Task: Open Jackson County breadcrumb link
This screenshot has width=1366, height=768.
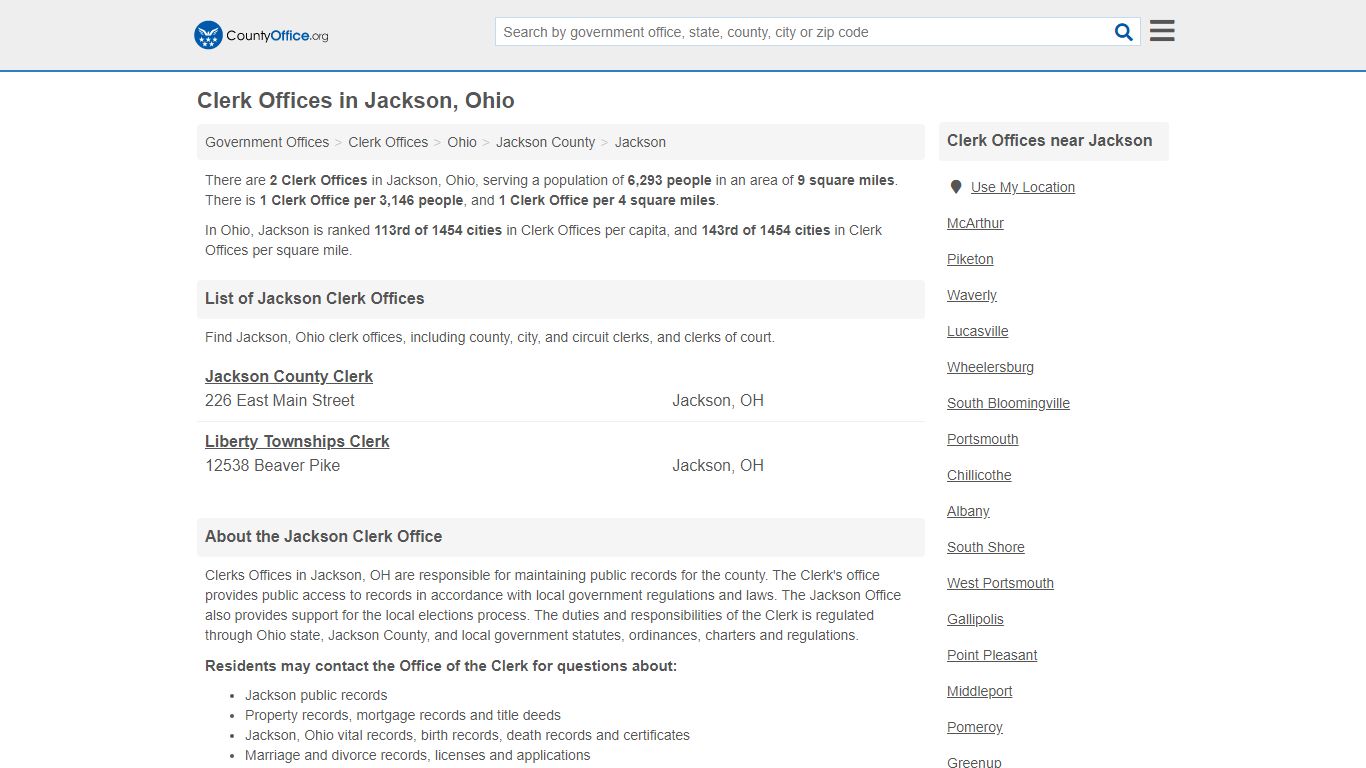Action: pos(545,142)
